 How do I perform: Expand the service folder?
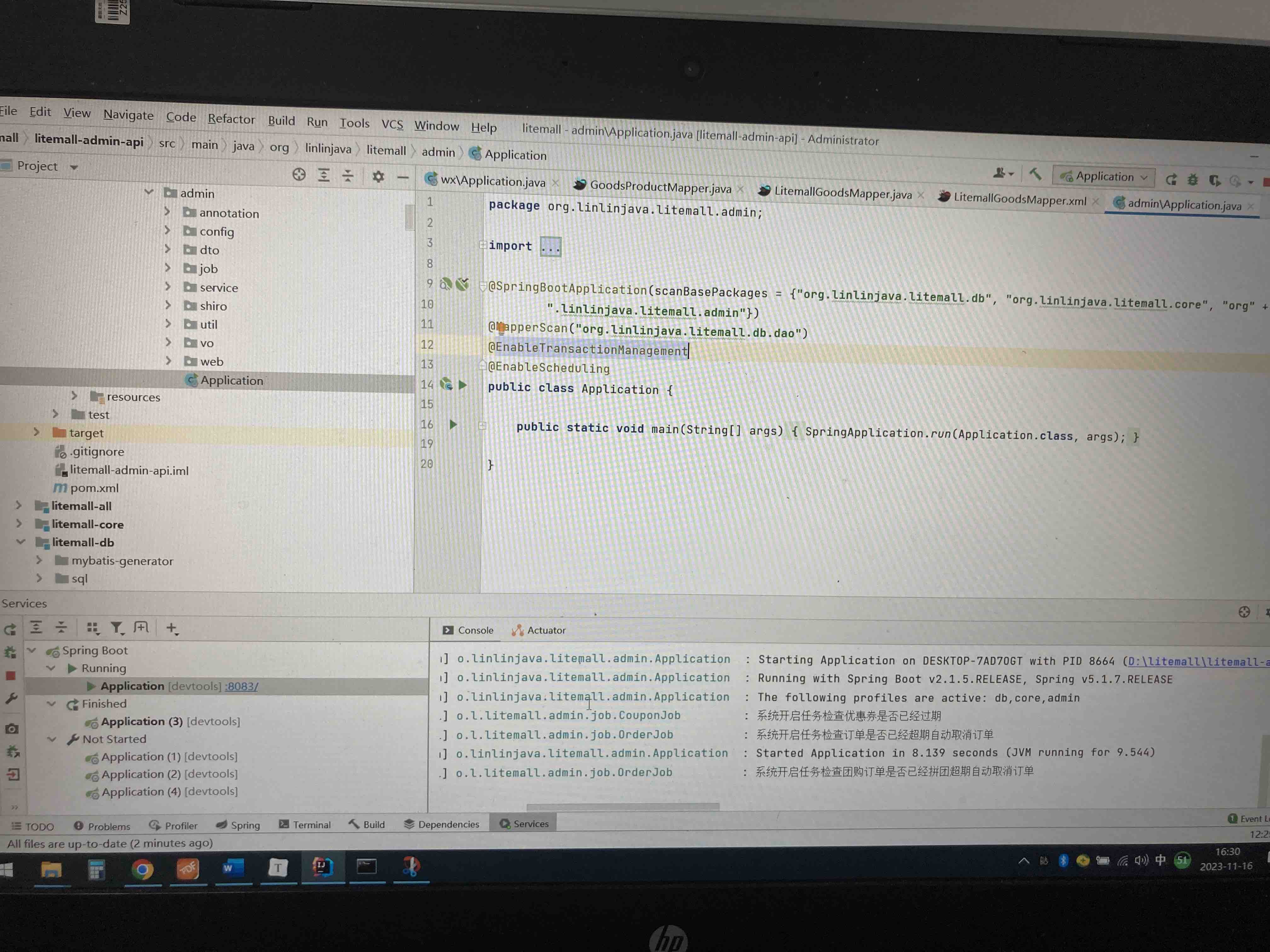click(x=168, y=286)
